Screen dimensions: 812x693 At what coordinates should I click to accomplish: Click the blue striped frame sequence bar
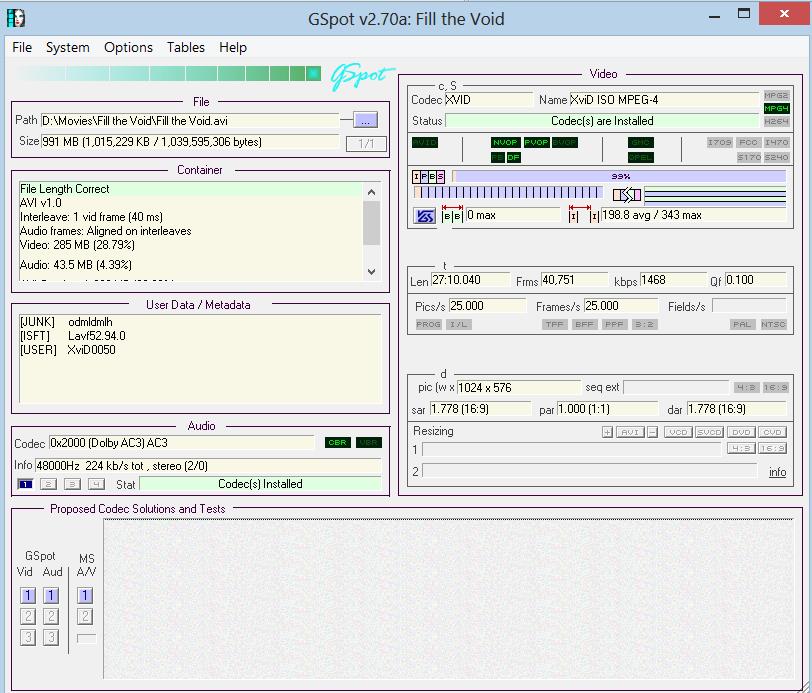pyautogui.click(x=509, y=193)
